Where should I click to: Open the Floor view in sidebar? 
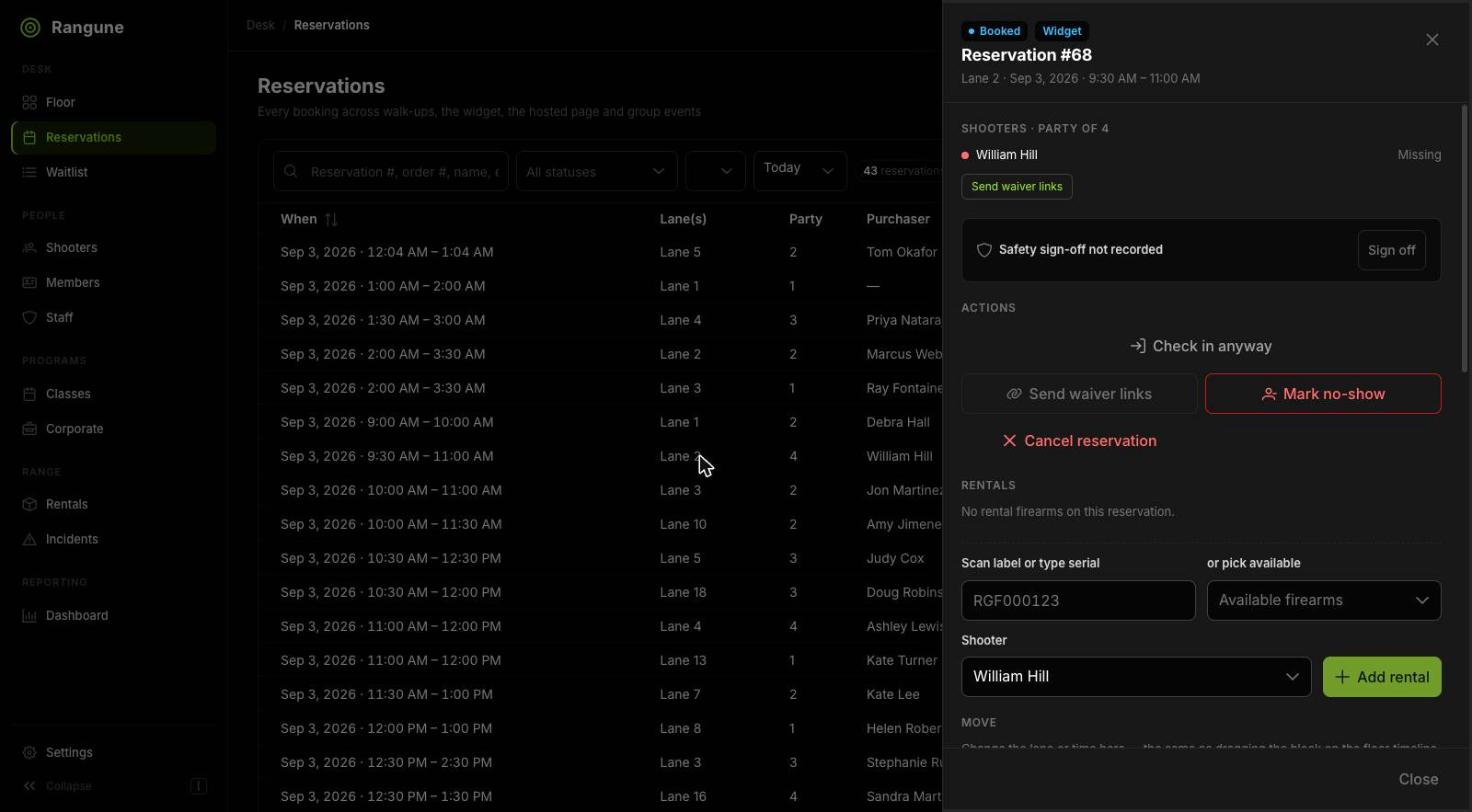point(113,102)
